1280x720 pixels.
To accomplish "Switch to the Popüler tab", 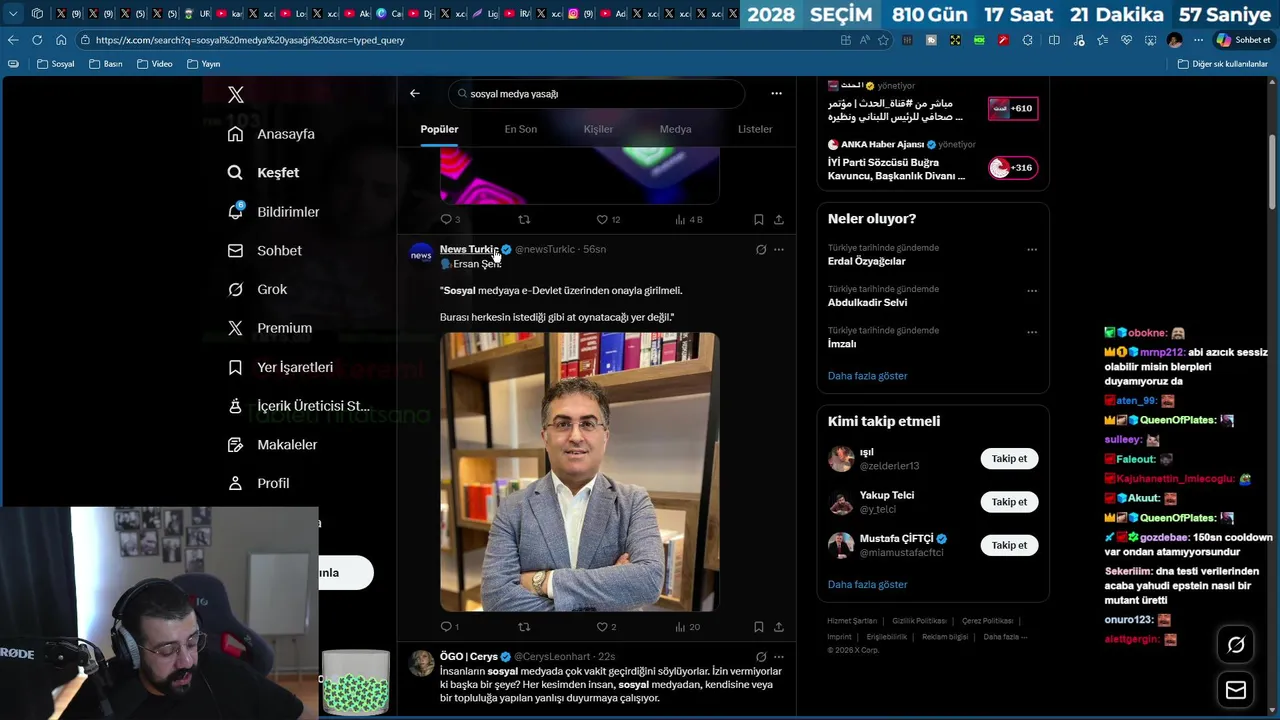I will (439, 129).
